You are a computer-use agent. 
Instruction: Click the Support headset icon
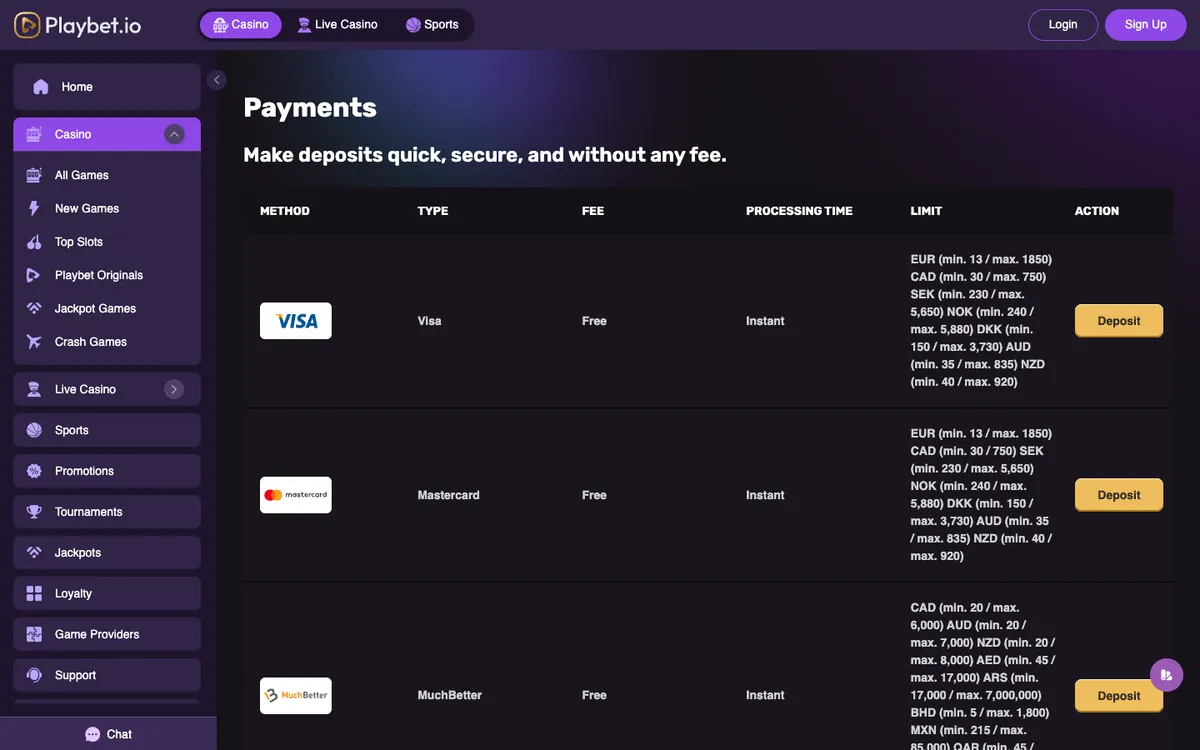(34, 675)
